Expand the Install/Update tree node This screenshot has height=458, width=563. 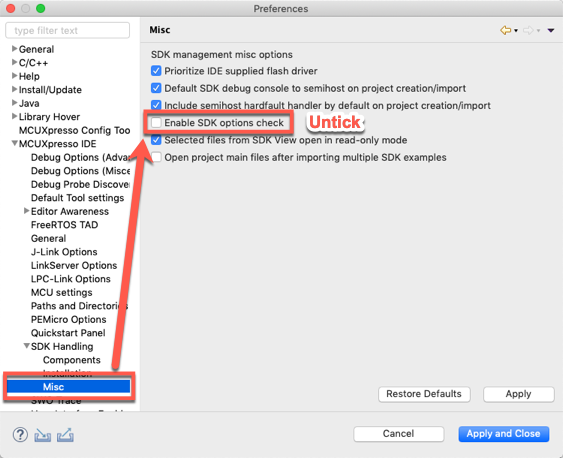pyautogui.click(x=14, y=89)
